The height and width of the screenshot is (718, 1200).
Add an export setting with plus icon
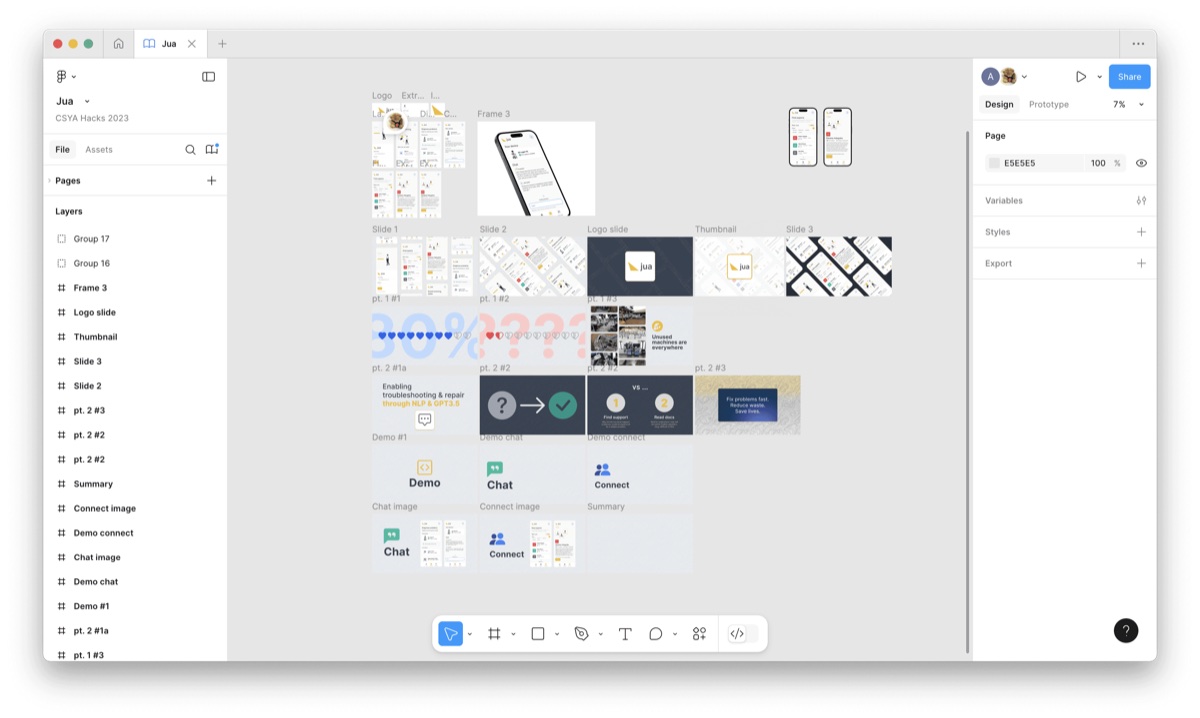1141,263
